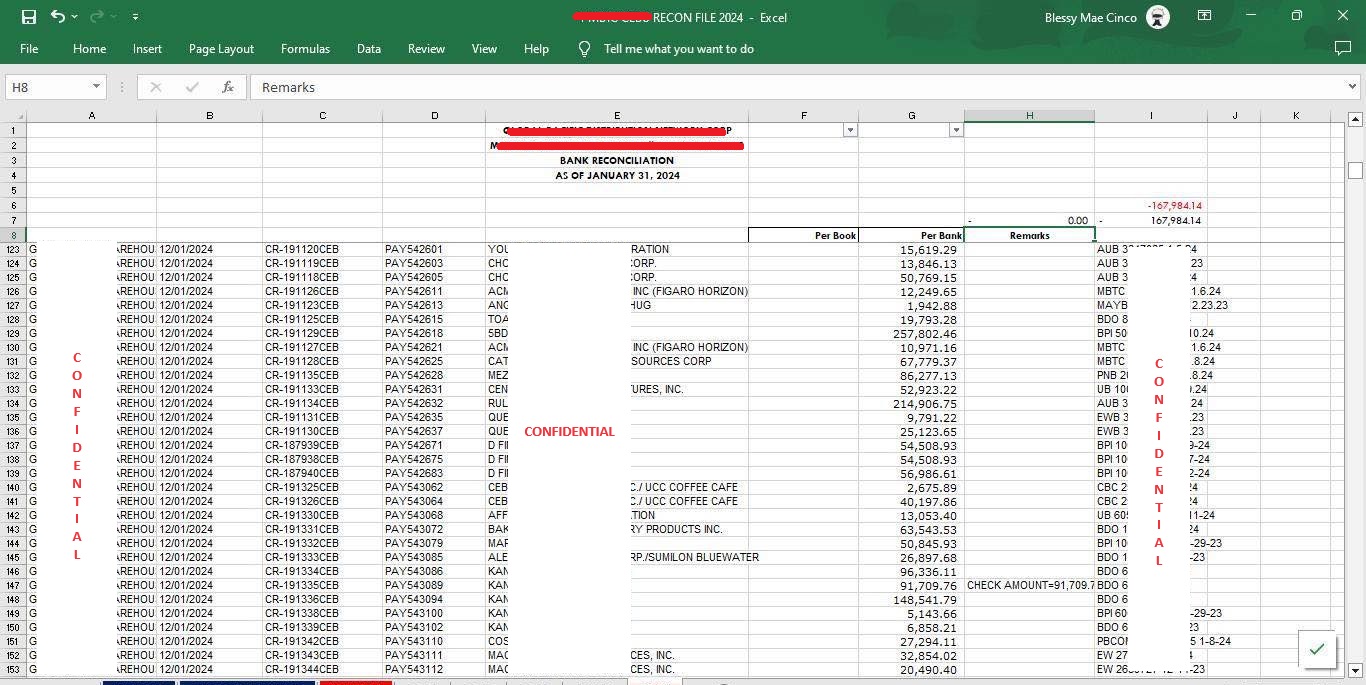The image size is (1366, 685).
Task: Cancel the formula bar entry
Action: (x=156, y=87)
